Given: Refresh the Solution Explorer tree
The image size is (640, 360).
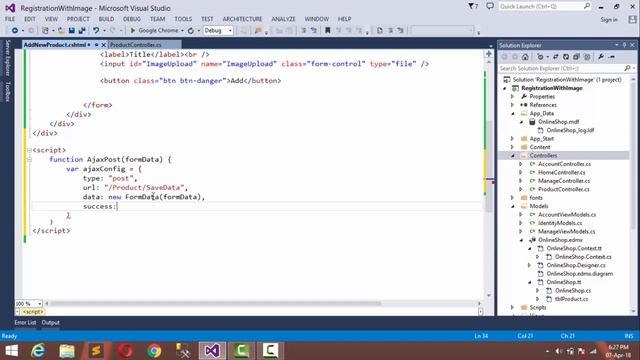Looking at the screenshot, I should pyautogui.click(x=566, y=57).
